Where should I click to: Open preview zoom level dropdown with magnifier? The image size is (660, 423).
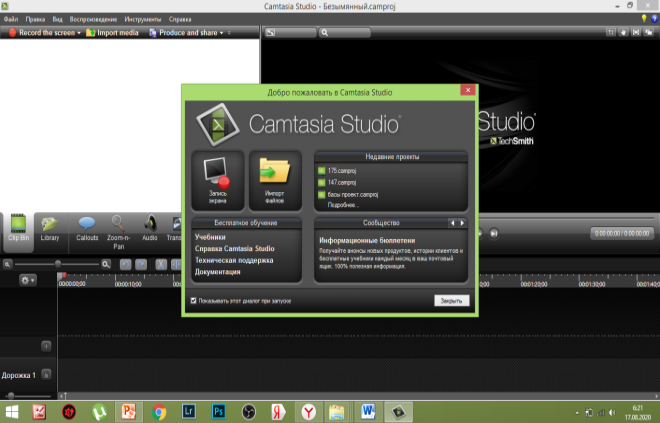click(x=344, y=32)
